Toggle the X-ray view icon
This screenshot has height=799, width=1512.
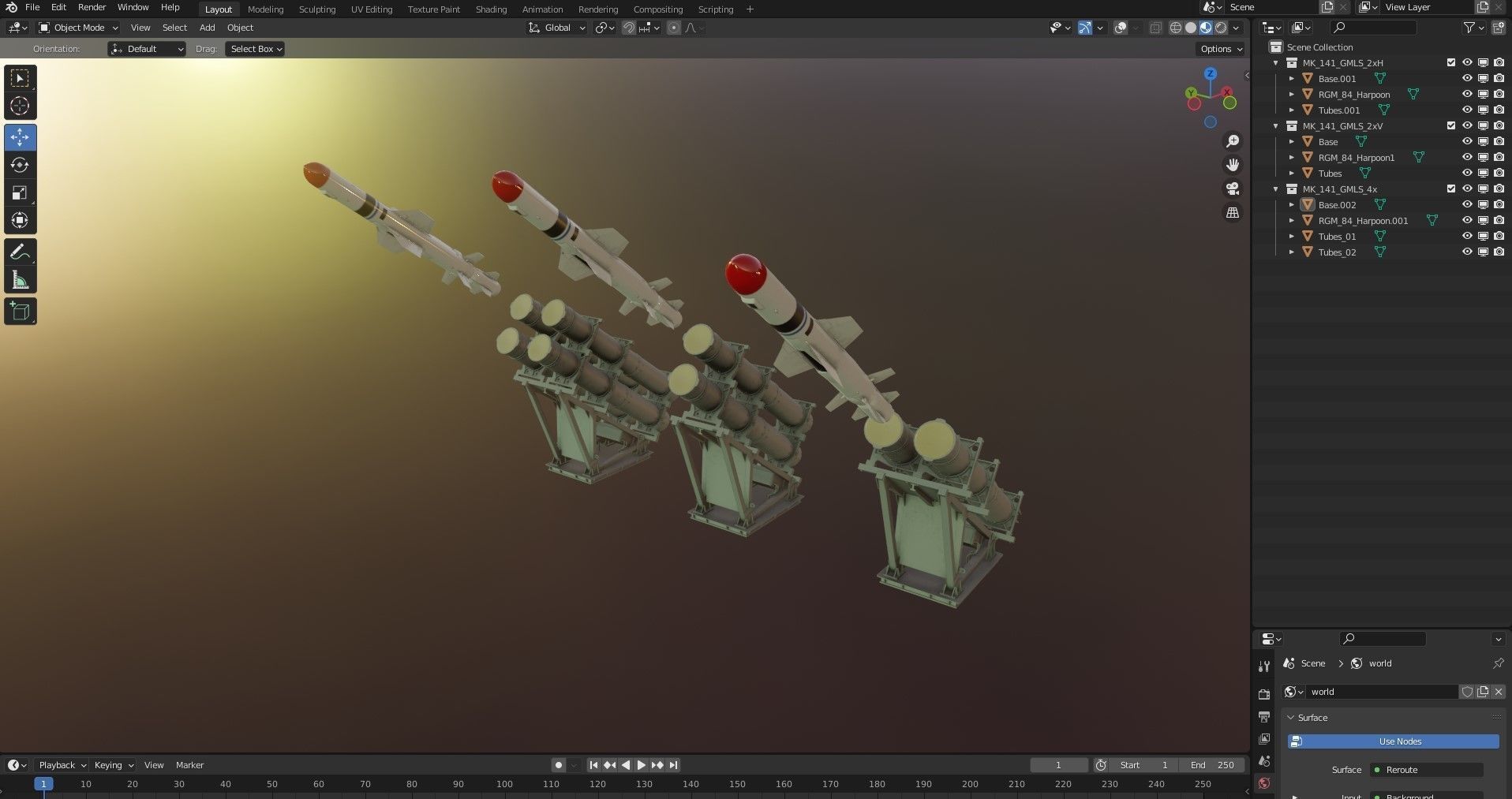point(1155,28)
